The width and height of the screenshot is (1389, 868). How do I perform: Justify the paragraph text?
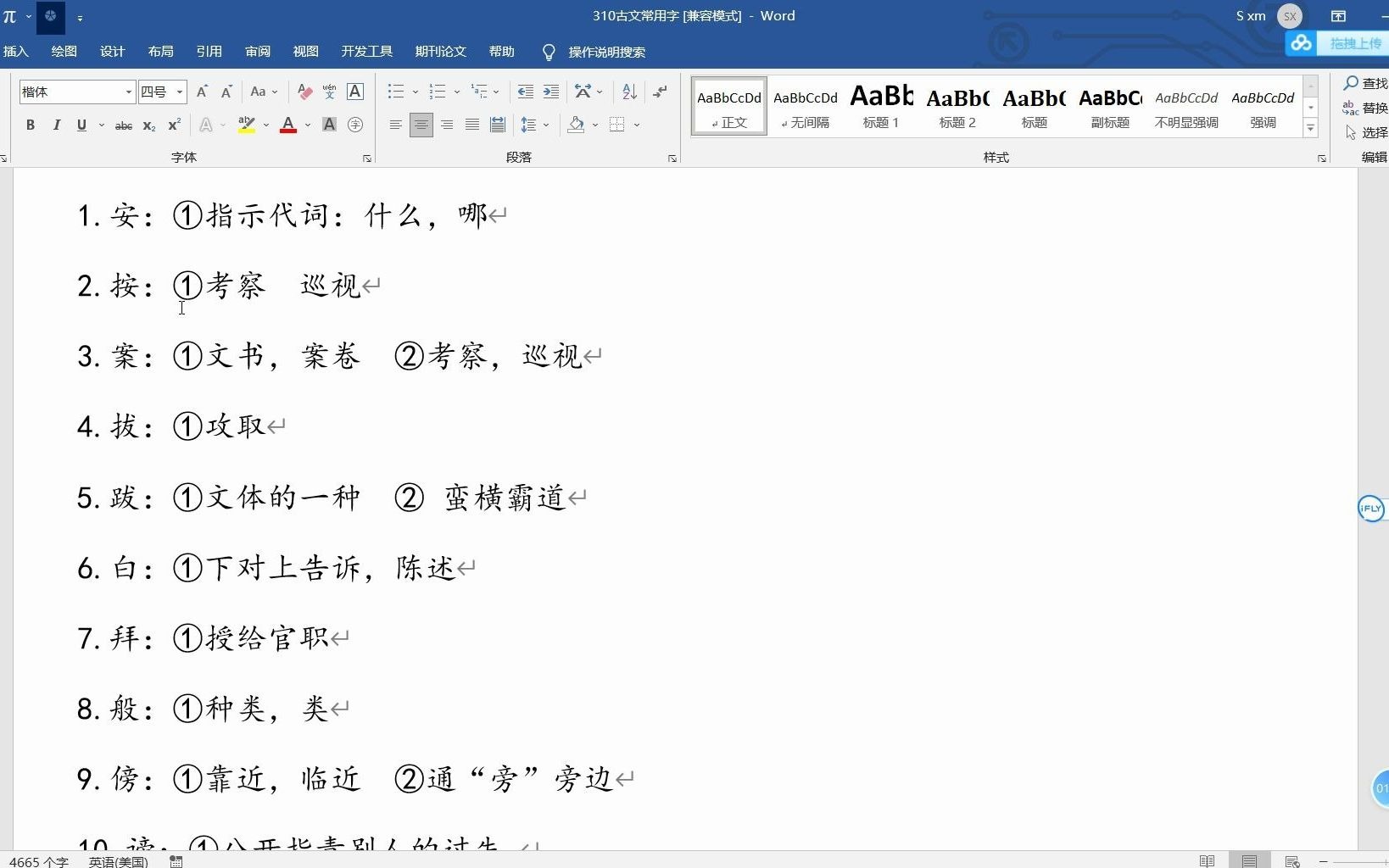(472, 125)
